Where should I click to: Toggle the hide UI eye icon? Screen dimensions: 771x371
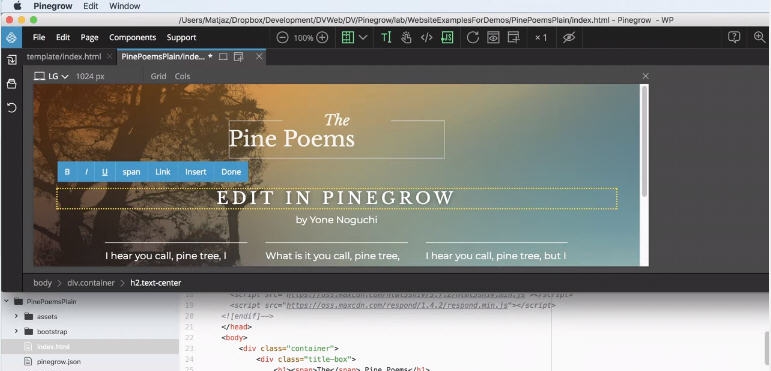pyautogui.click(x=569, y=37)
